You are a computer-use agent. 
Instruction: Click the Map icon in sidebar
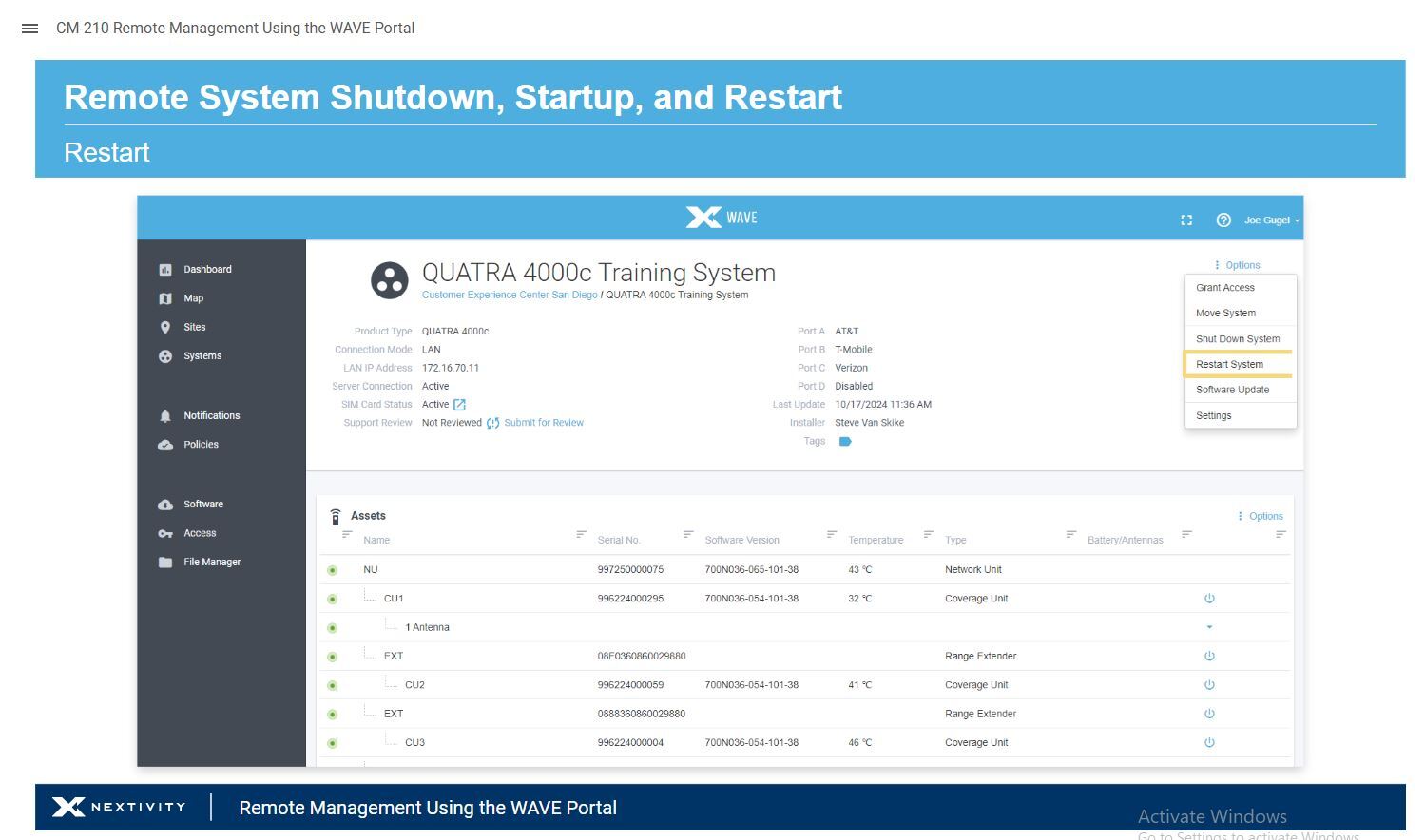pyautogui.click(x=165, y=298)
